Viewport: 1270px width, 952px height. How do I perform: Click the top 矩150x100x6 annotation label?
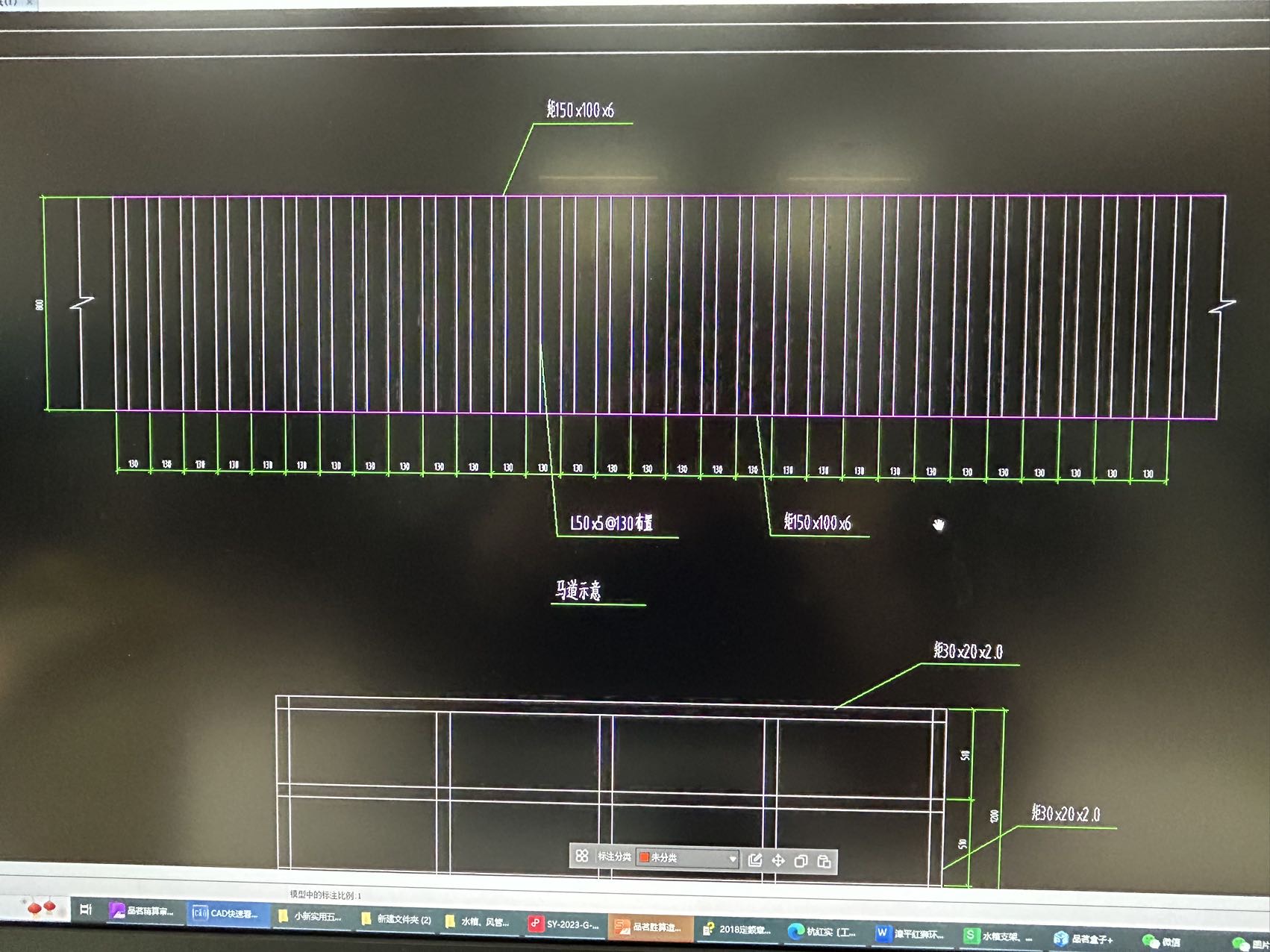(x=581, y=110)
